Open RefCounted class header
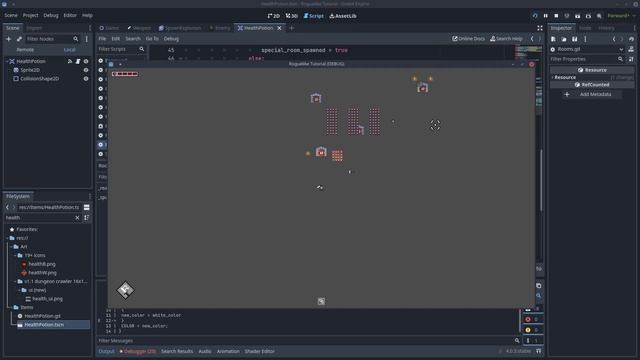The image size is (640, 360). (592, 84)
